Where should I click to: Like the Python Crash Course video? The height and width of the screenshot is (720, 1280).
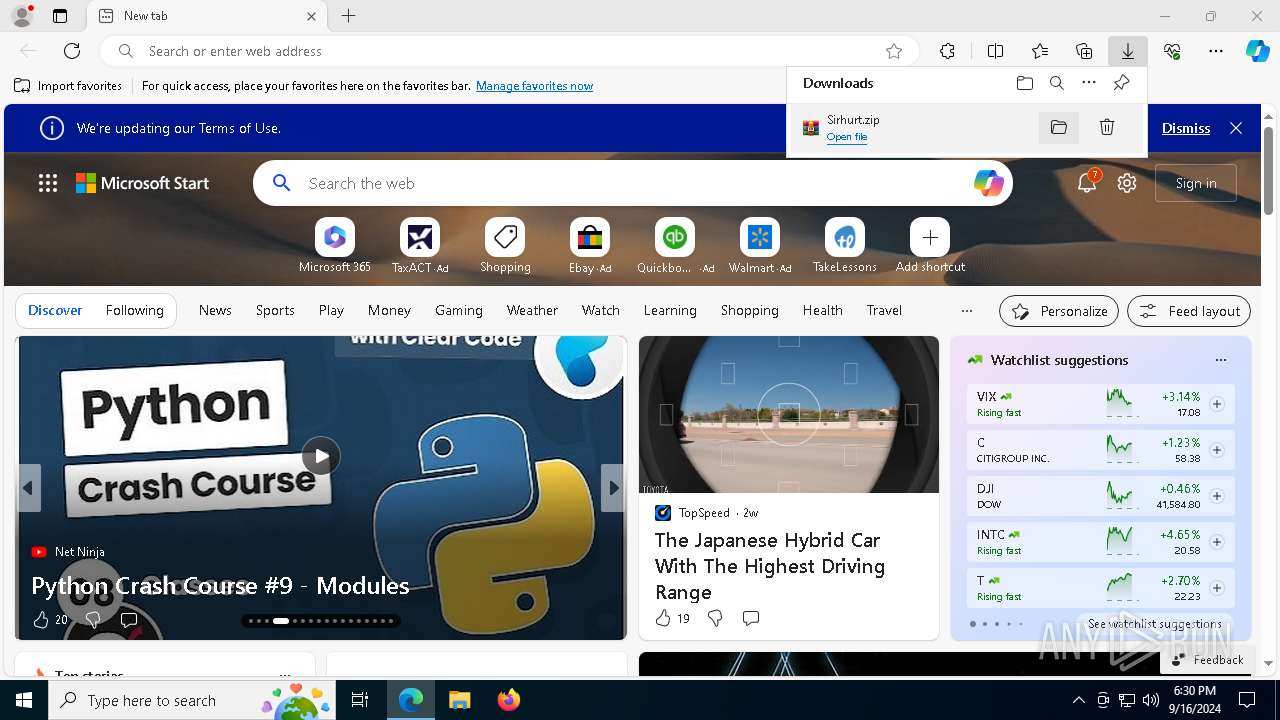[41, 620]
